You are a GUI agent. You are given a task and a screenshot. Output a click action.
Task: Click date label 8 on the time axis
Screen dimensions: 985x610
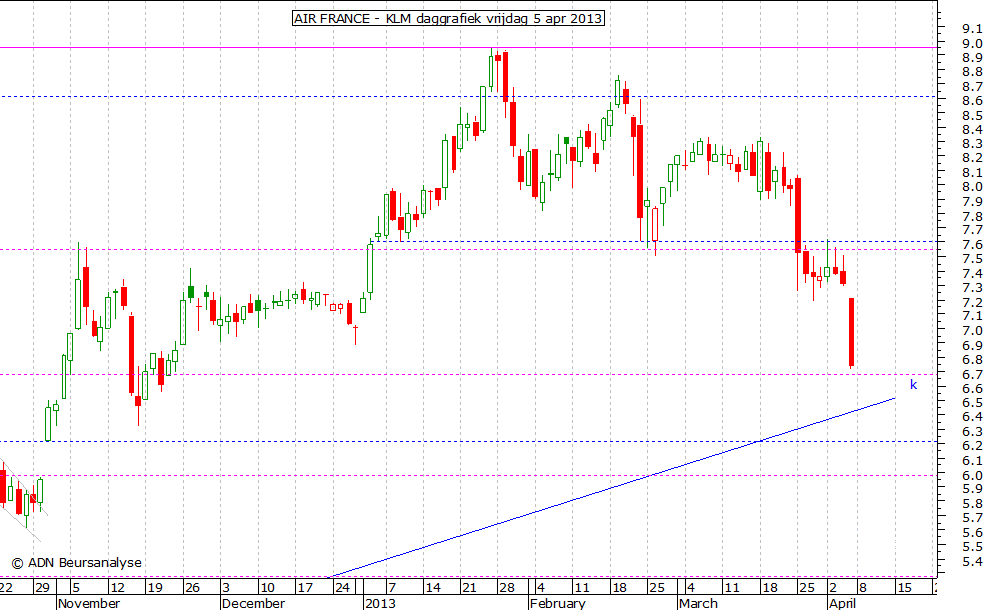coord(863,587)
